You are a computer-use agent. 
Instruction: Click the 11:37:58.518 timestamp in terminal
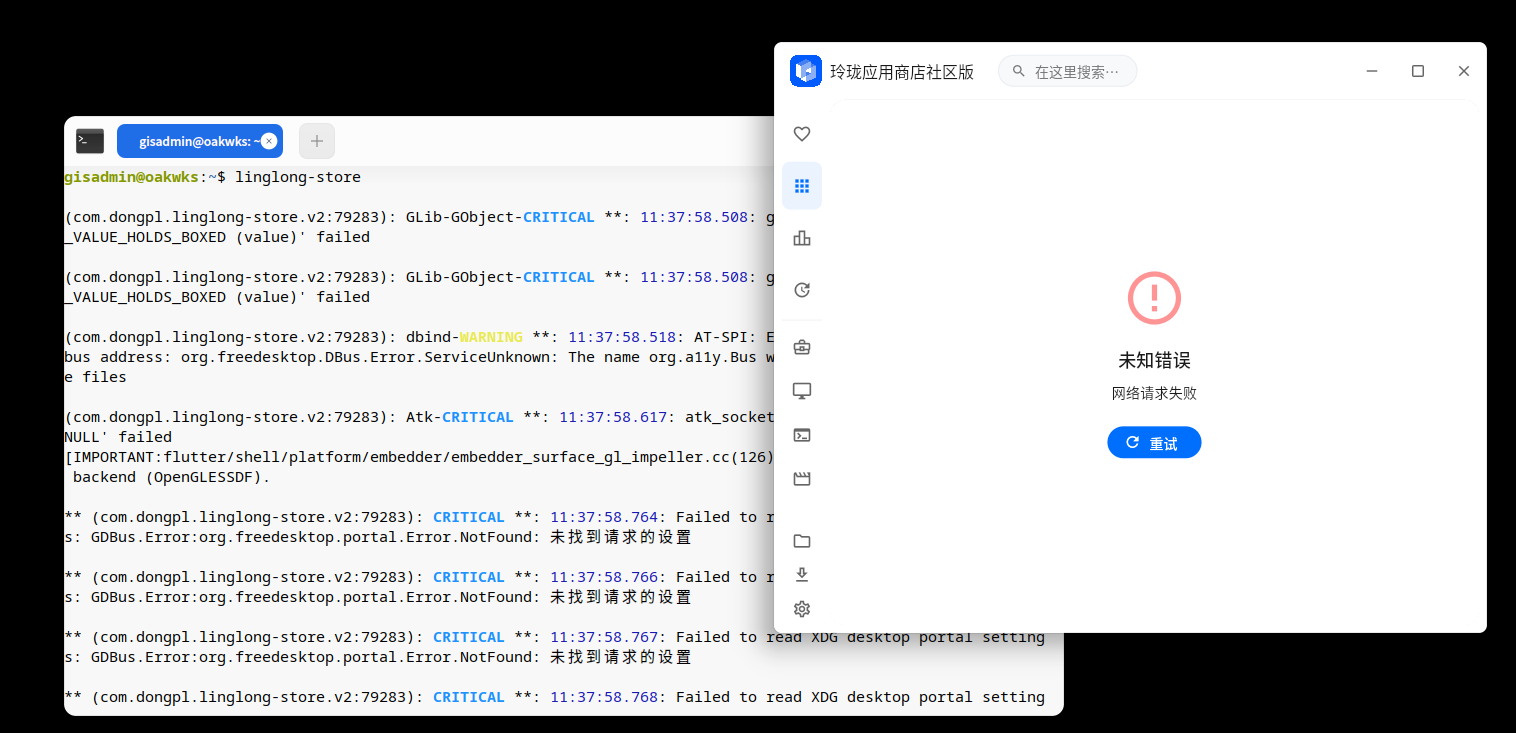[622, 337]
